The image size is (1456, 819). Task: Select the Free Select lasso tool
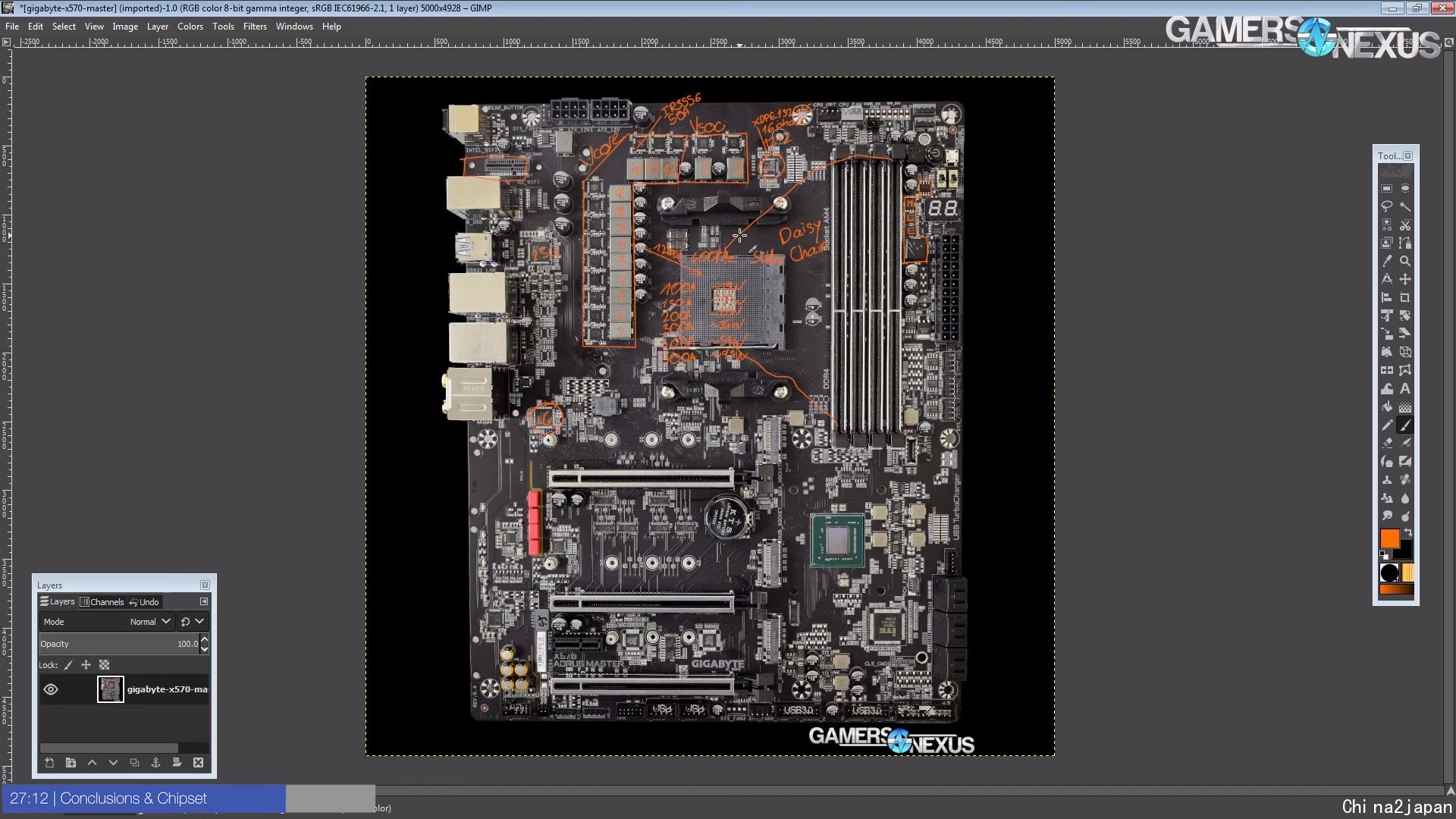coord(1387,206)
